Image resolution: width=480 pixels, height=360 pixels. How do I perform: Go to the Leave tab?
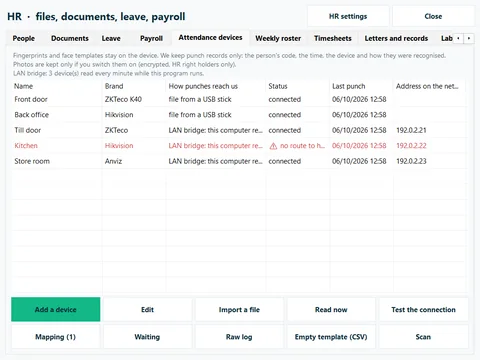point(111,38)
